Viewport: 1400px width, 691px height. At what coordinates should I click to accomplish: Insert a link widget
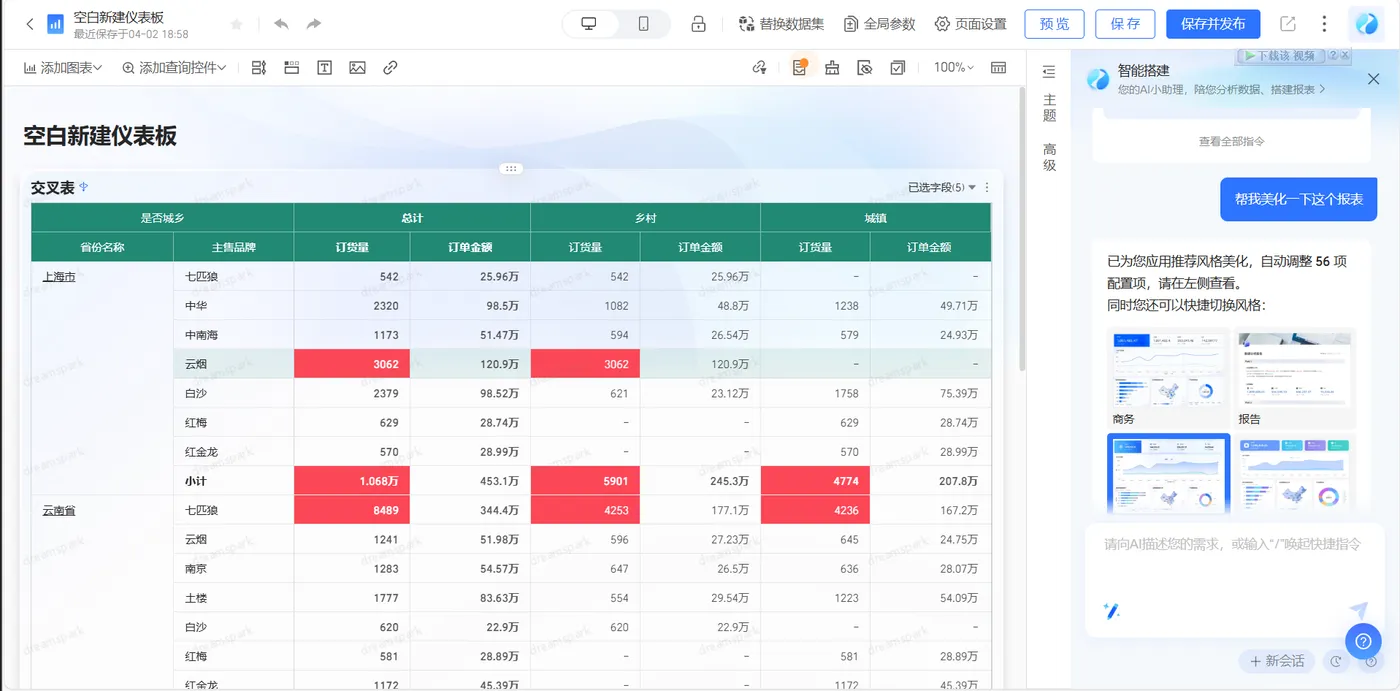[x=390, y=68]
